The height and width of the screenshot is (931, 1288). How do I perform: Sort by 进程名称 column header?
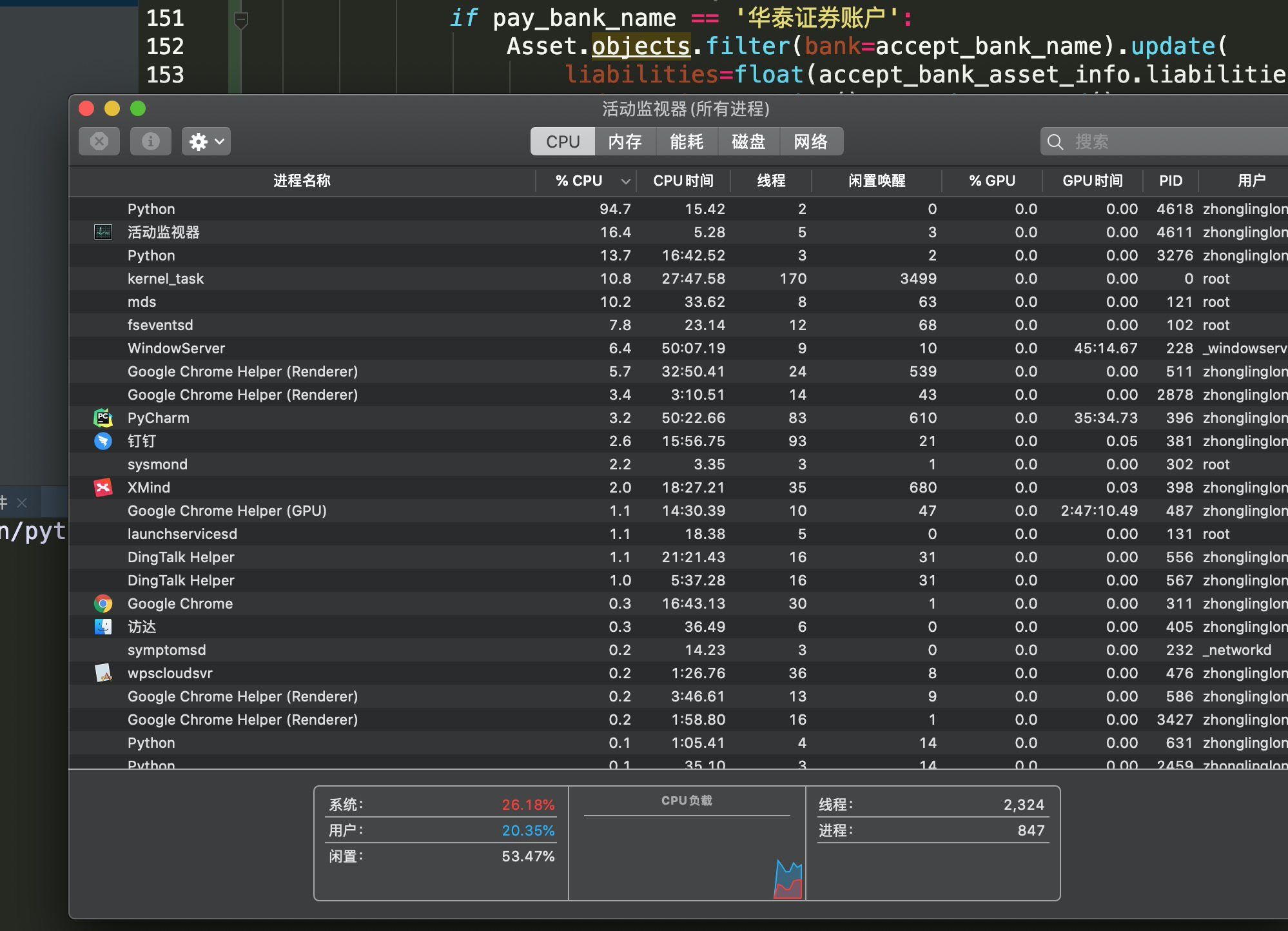[302, 181]
